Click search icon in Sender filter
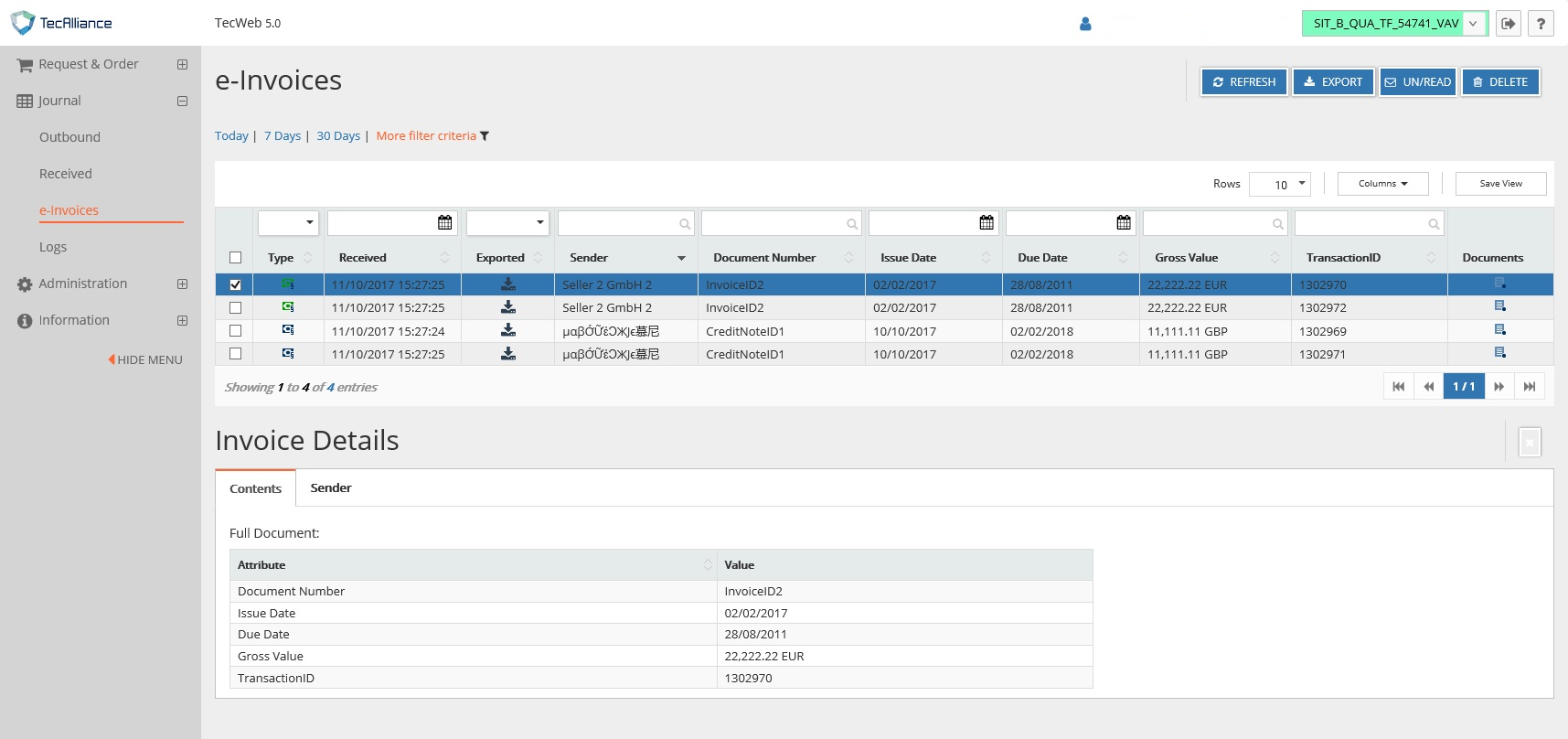 coord(684,224)
